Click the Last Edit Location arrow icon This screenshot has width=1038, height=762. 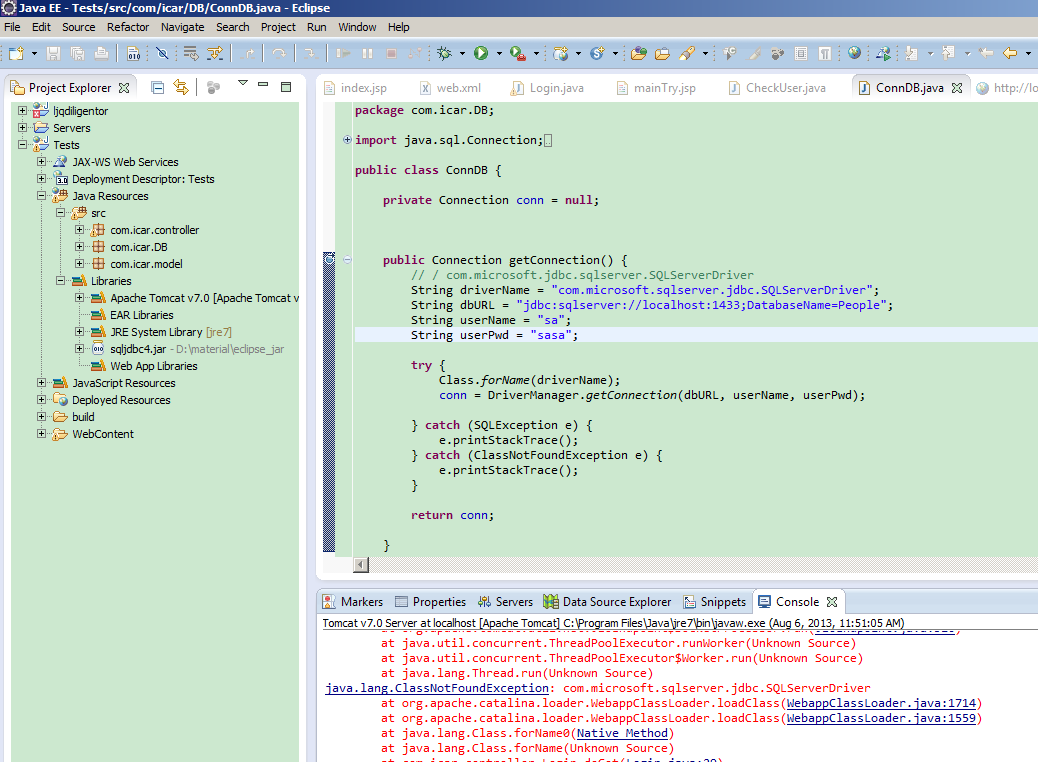(x=986, y=54)
